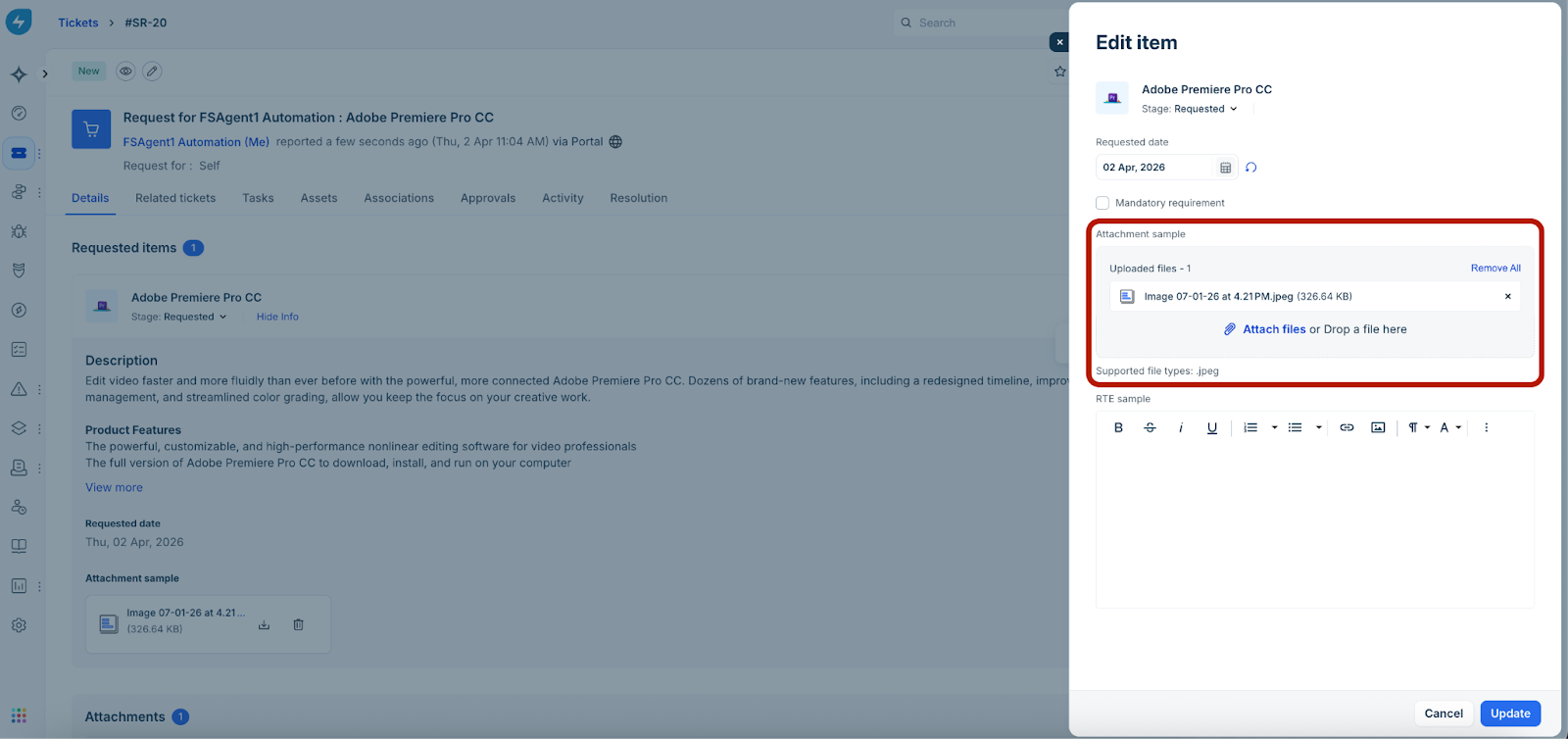1568x739 pixels.
Task: Open the alert triangle icon in sidebar
Action: point(19,389)
